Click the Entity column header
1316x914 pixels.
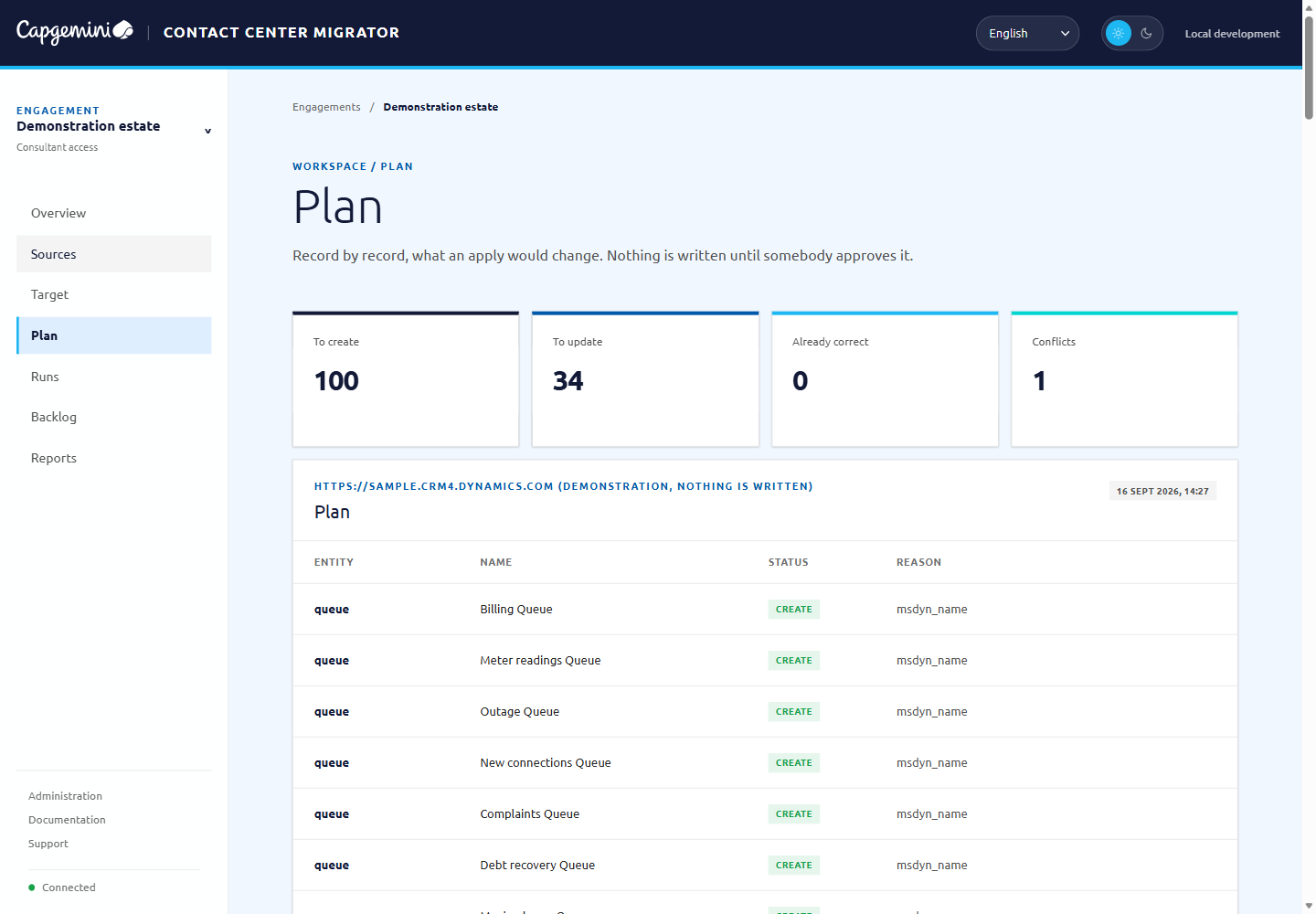click(x=334, y=562)
